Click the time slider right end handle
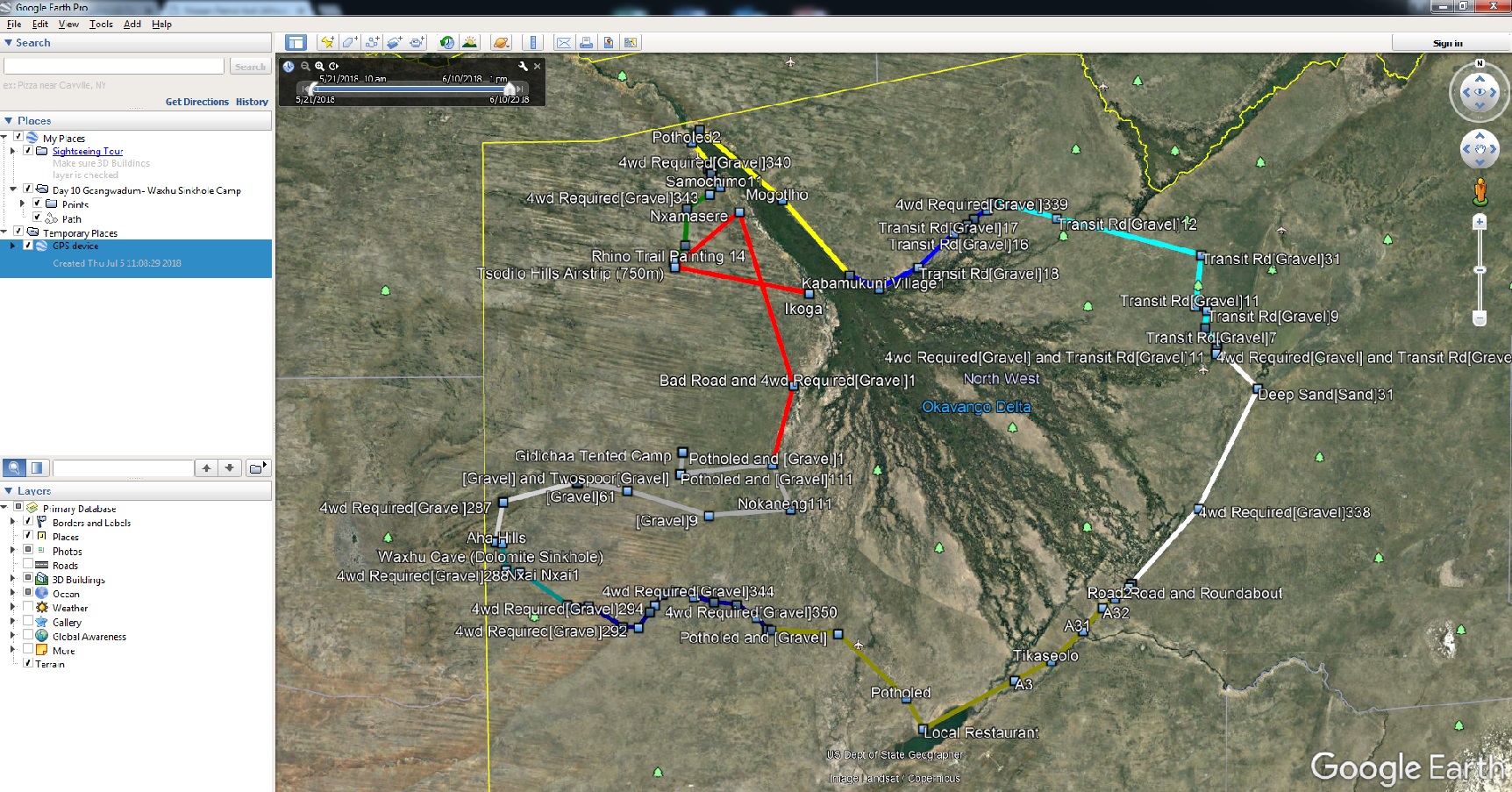 tap(510, 89)
